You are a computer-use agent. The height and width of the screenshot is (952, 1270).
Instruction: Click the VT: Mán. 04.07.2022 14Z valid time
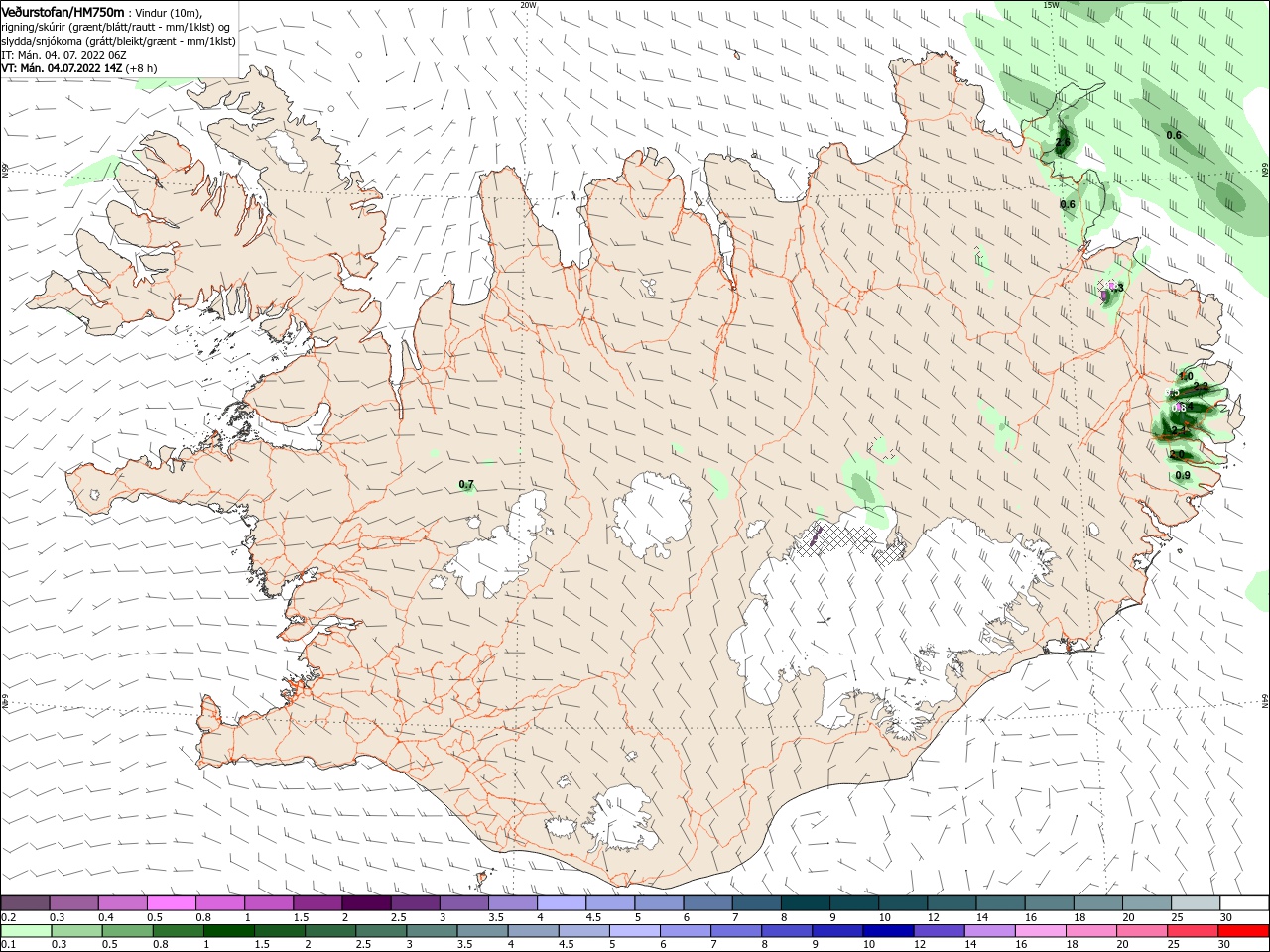click(63, 68)
